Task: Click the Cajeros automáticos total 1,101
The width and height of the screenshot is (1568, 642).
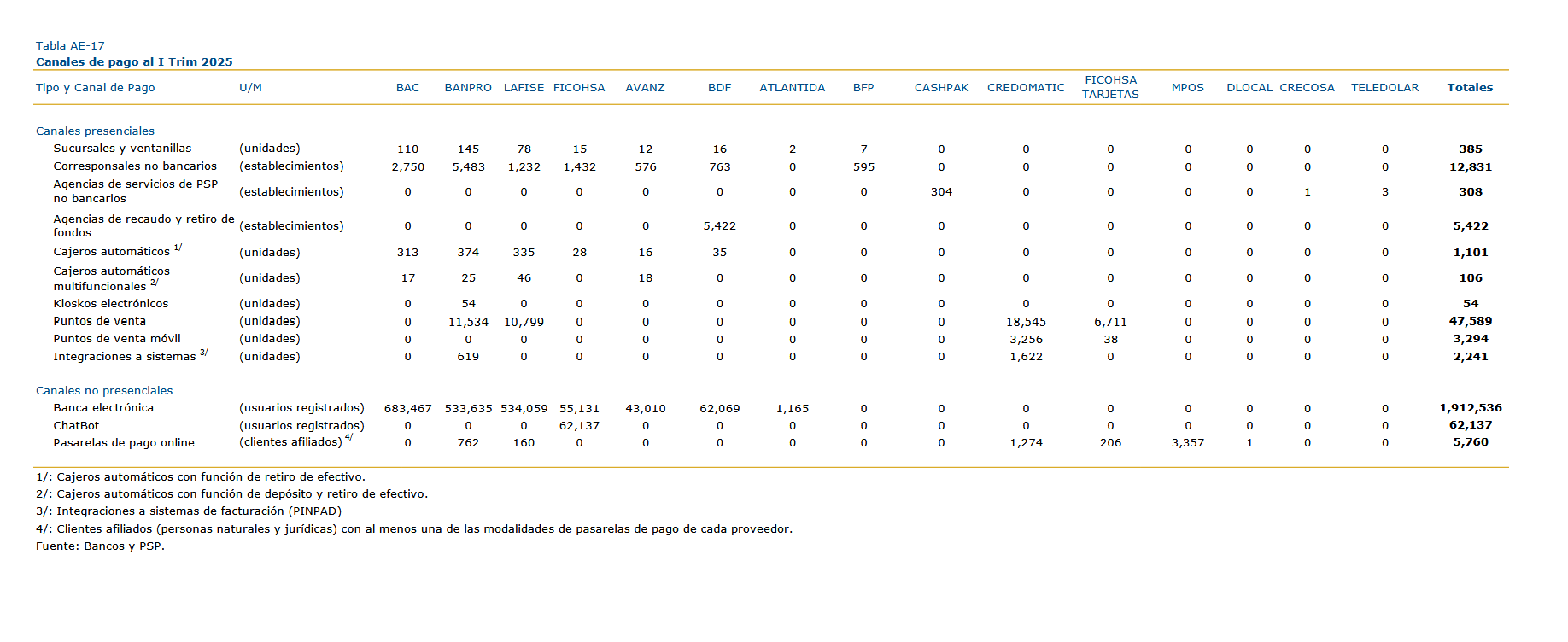Action: coord(1471,253)
